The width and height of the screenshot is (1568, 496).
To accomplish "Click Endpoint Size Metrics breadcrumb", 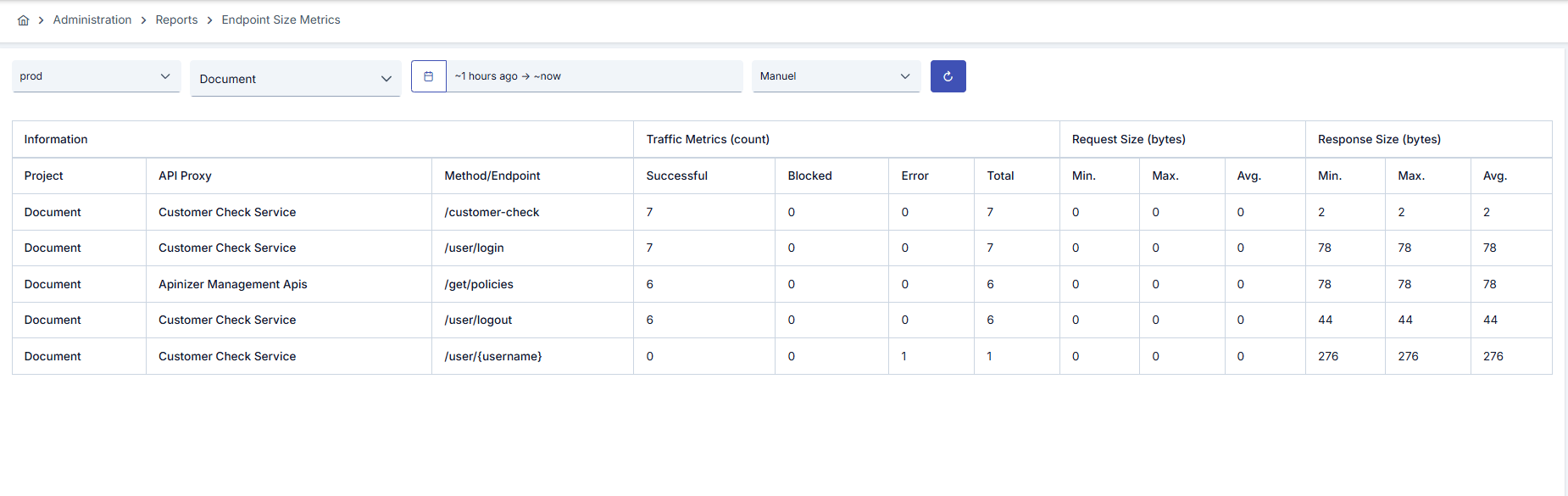I will click(281, 20).
